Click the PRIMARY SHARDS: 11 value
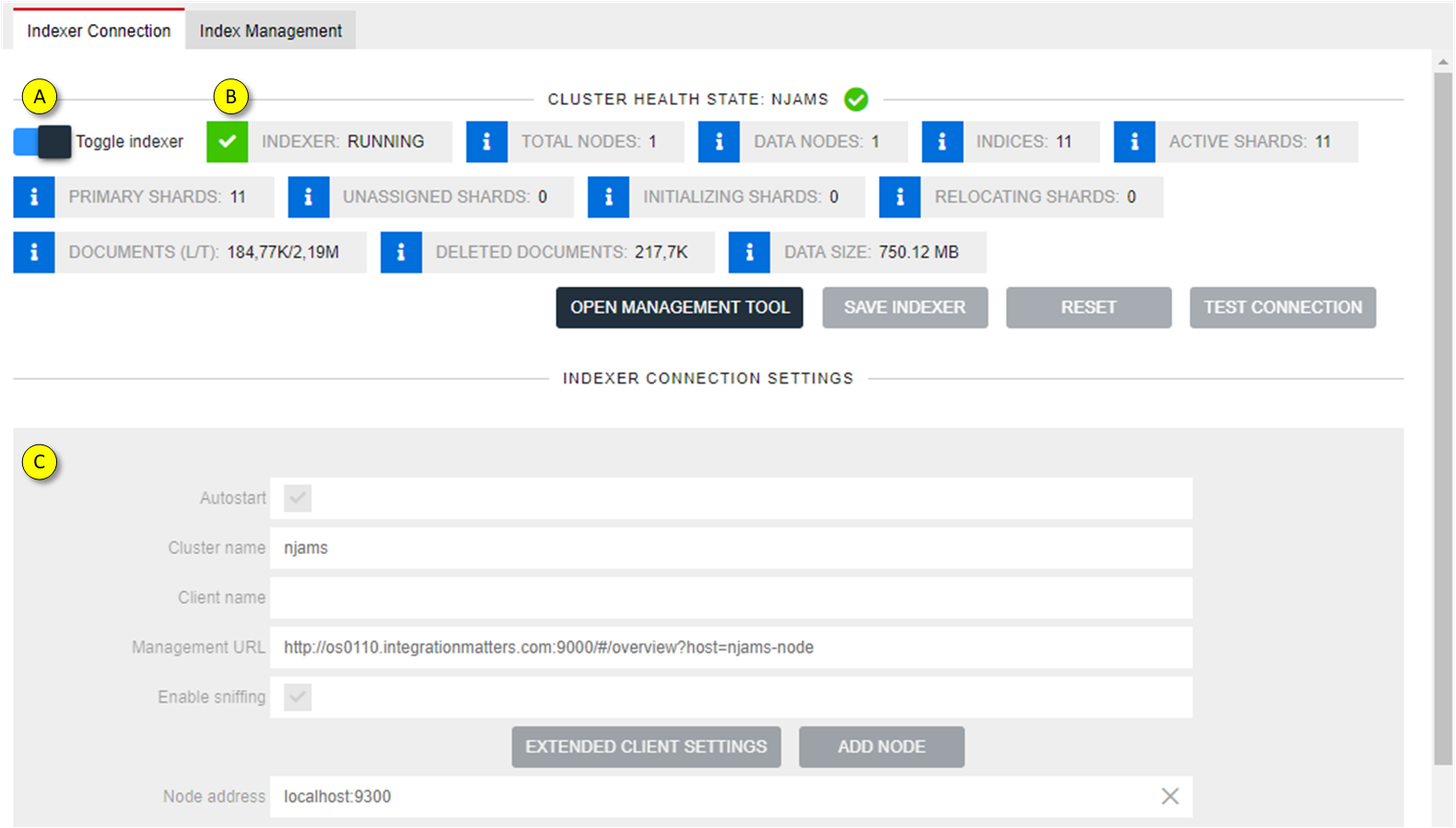Image resolution: width=1456 pixels, height=828 pixels. coord(157,197)
